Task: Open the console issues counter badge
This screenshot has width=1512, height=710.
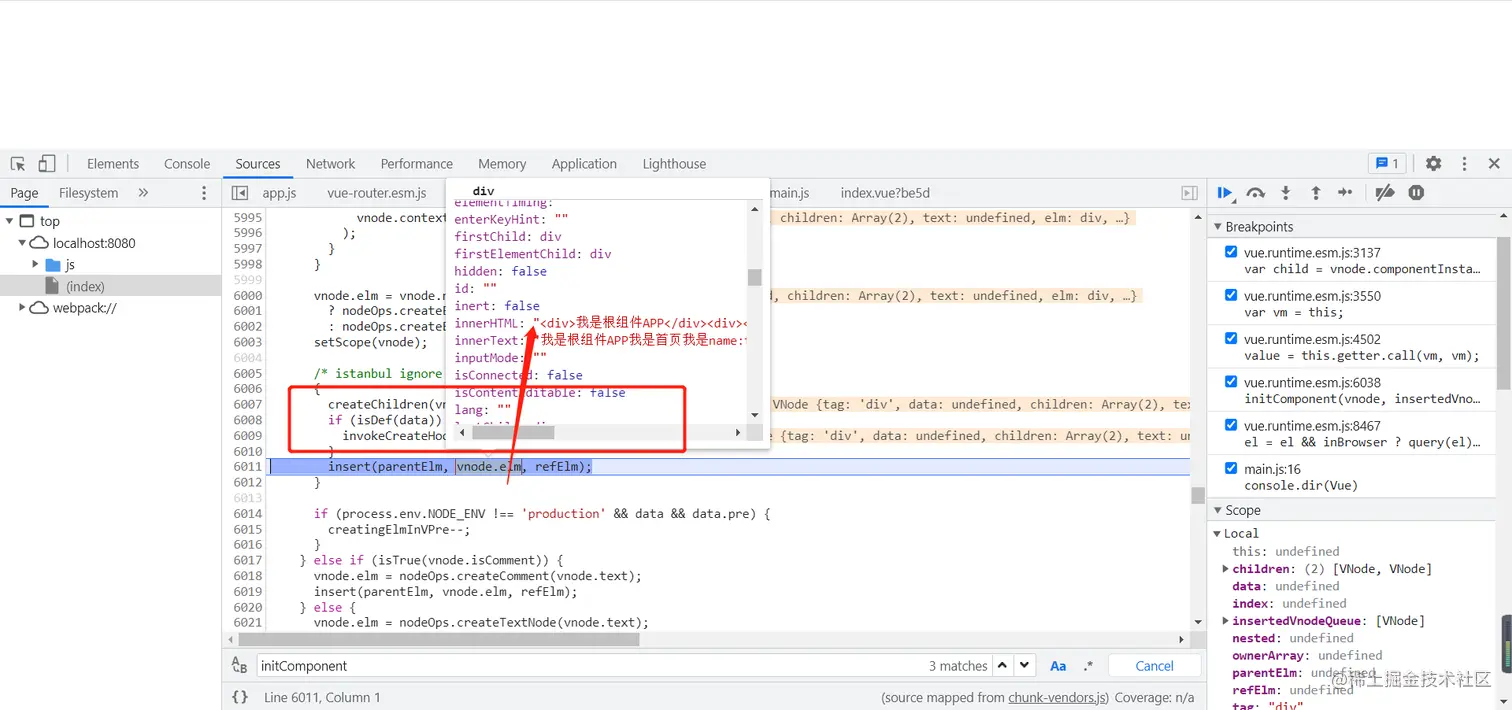Action: 1388,164
